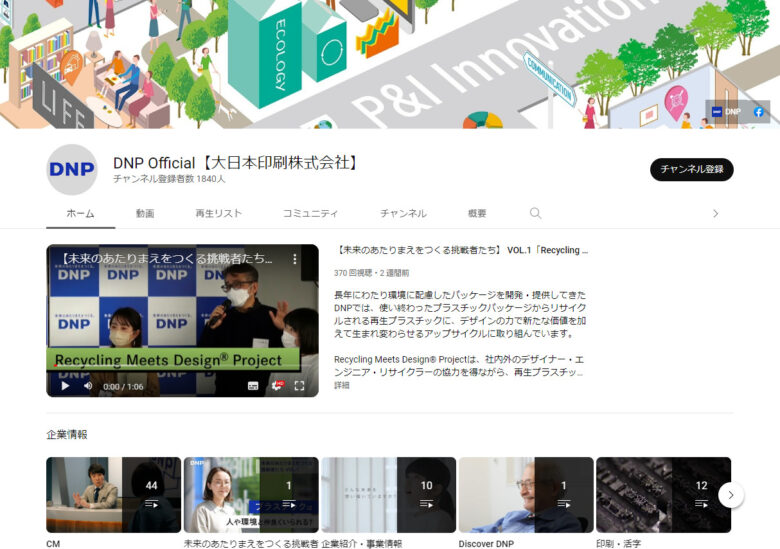This screenshot has width=780, height=549.
Task: Open the Facebook link in the banner
Action: tap(759, 112)
